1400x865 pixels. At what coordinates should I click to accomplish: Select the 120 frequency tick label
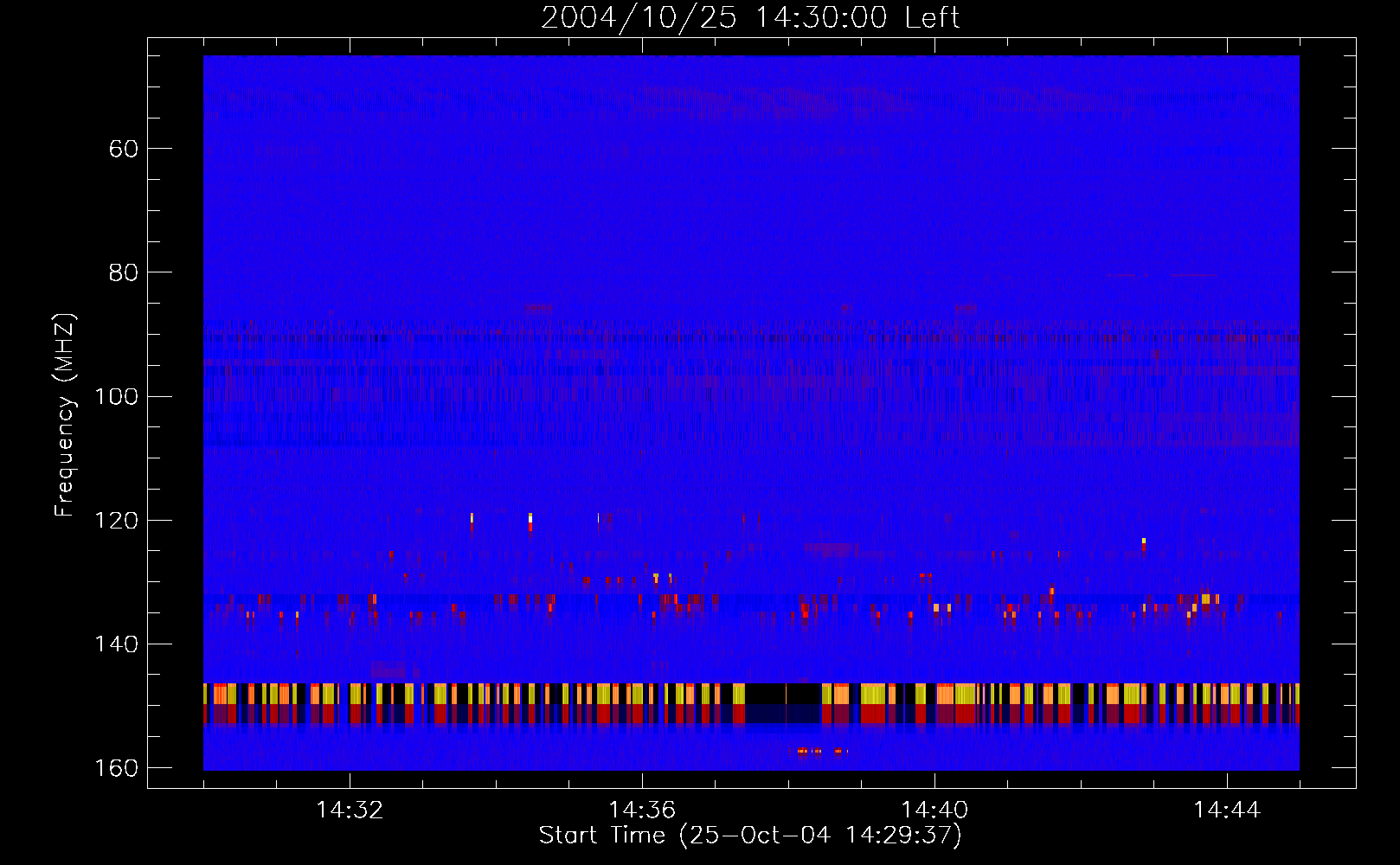(x=117, y=521)
